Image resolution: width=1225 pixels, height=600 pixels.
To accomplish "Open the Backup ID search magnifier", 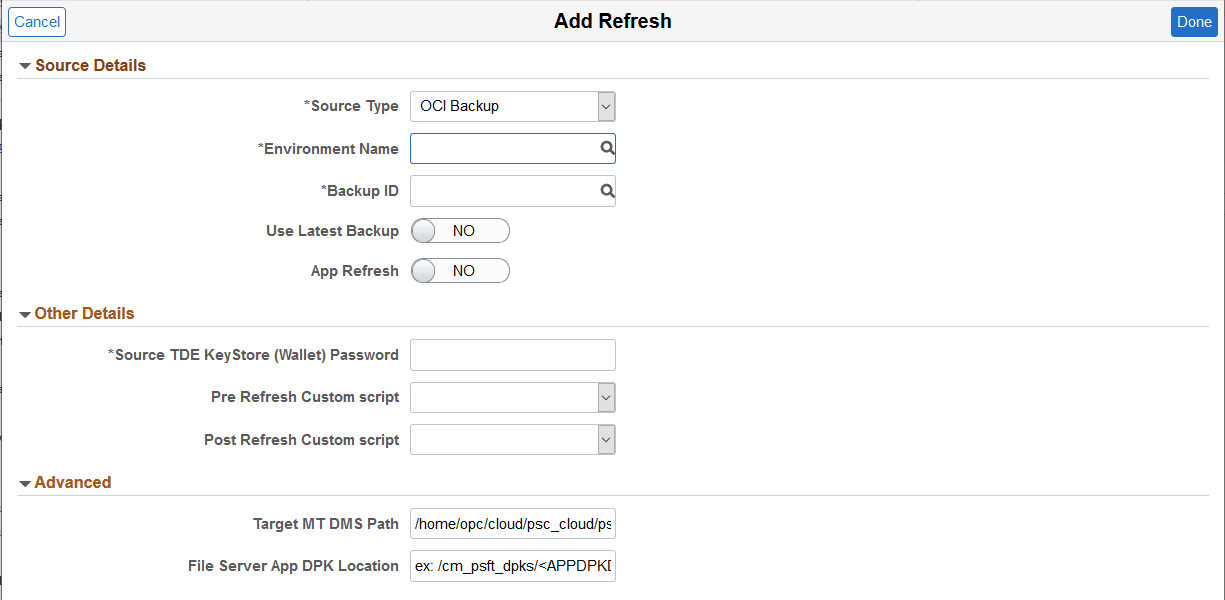I will tap(607, 190).
